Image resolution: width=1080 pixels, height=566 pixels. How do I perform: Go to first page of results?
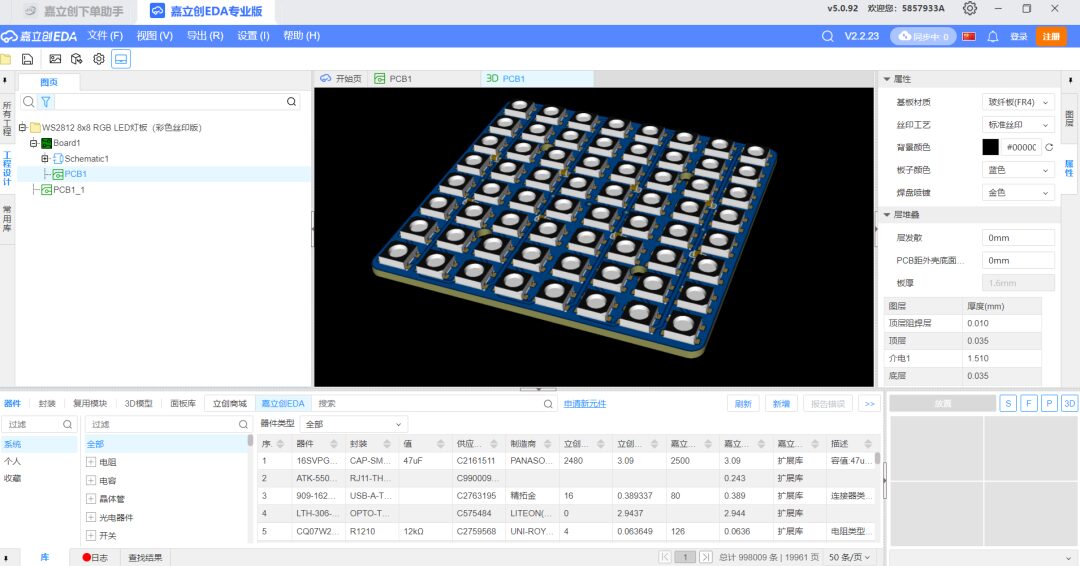point(665,557)
